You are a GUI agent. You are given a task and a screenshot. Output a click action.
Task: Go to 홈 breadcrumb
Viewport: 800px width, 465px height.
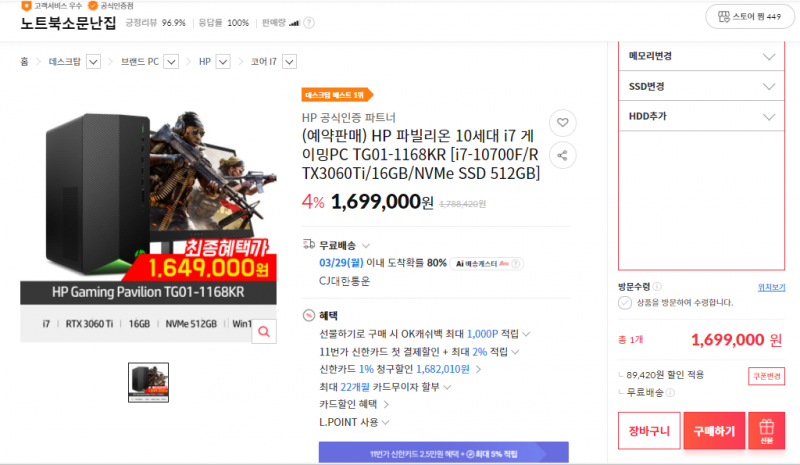coord(24,62)
